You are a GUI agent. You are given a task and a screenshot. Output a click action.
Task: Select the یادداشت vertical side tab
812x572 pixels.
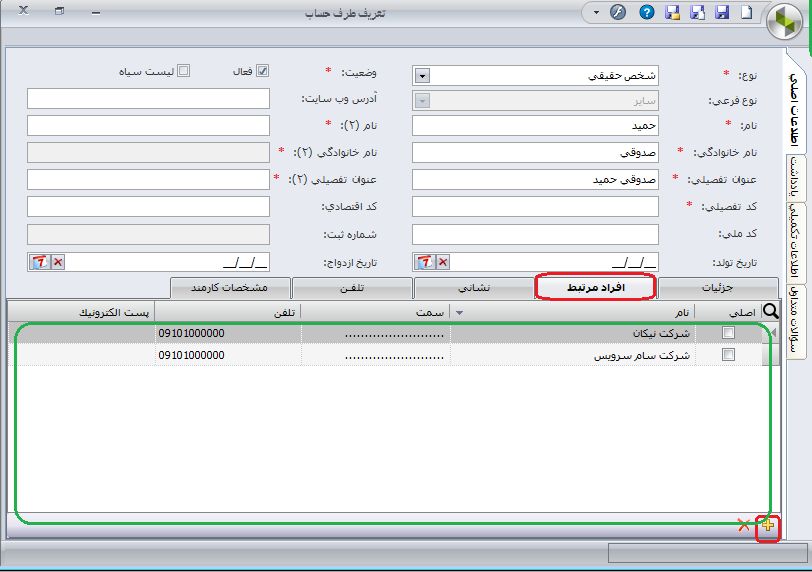pyautogui.click(x=795, y=177)
